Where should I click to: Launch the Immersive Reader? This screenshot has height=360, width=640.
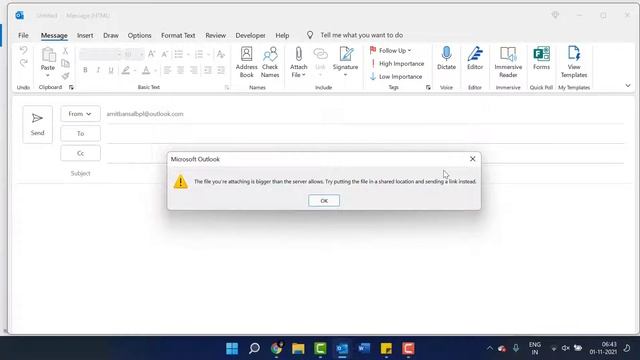[508, 62]
